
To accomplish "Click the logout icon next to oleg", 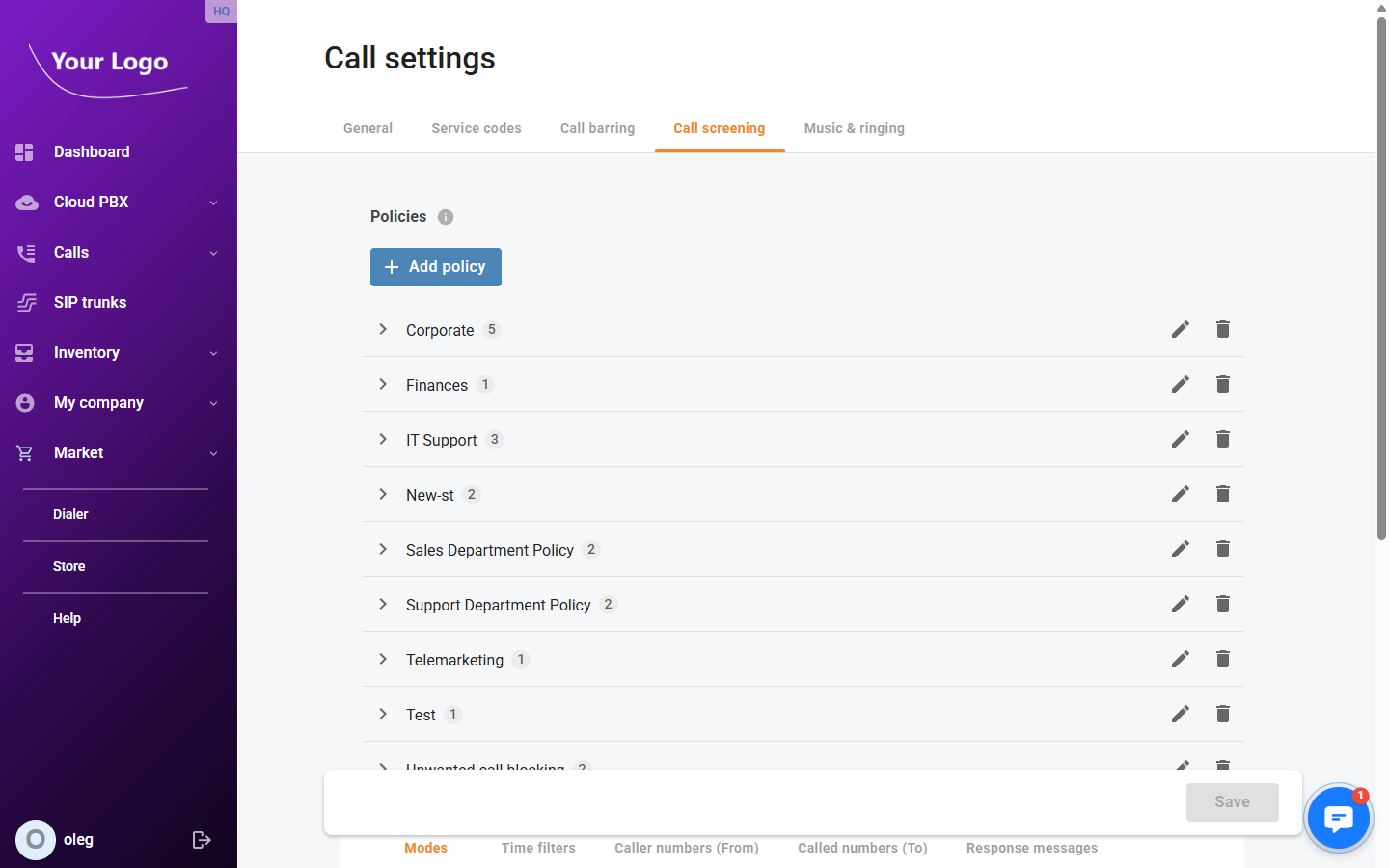I will coord(202,839).
